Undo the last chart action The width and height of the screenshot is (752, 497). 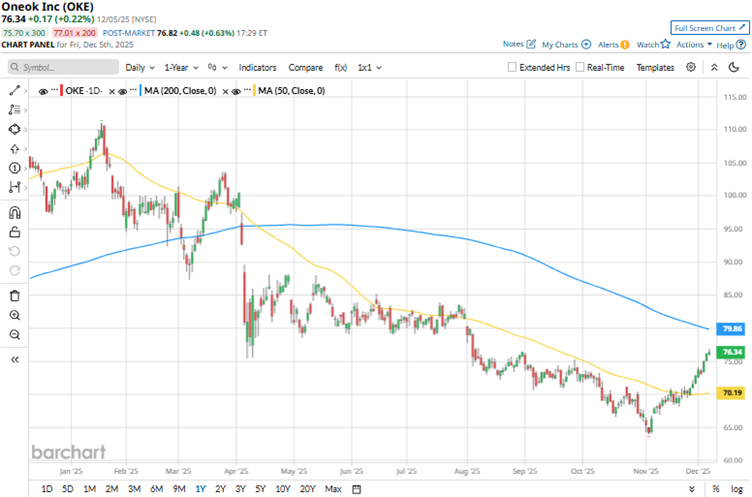(14, 251)
